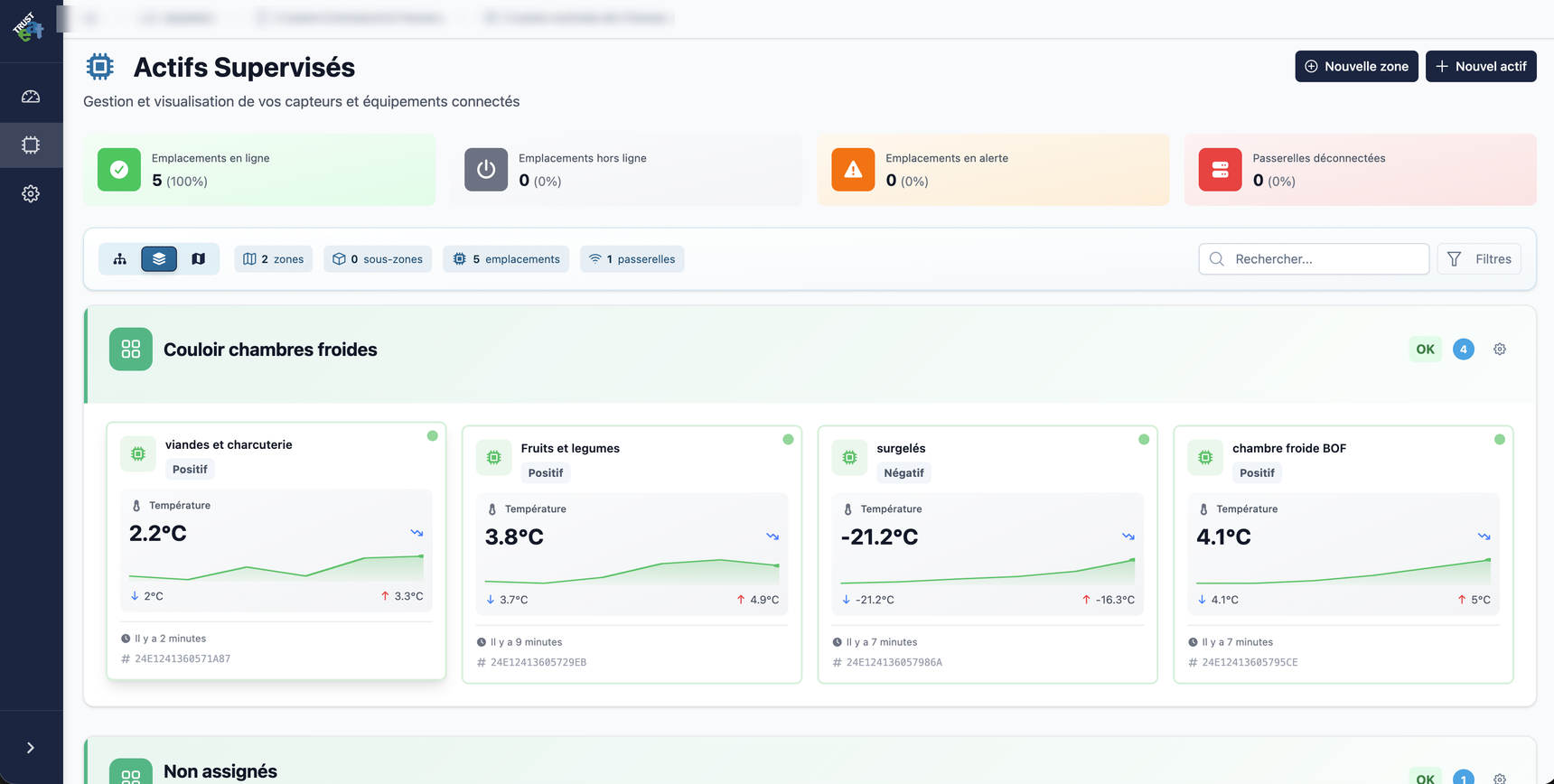The height and width of the screenshot is (784, 1554).
Task: Switch to the stacked layers view
Action: pos(159,259)
